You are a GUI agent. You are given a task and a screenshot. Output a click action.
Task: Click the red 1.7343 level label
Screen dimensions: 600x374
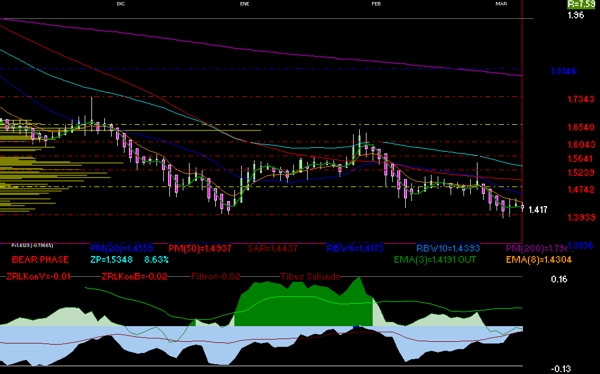(x=581, y=100)
